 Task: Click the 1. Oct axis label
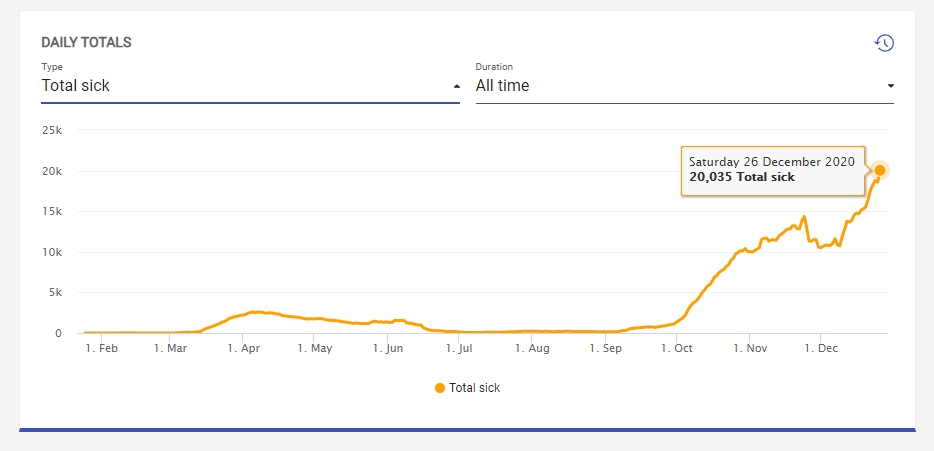point(676,349)
